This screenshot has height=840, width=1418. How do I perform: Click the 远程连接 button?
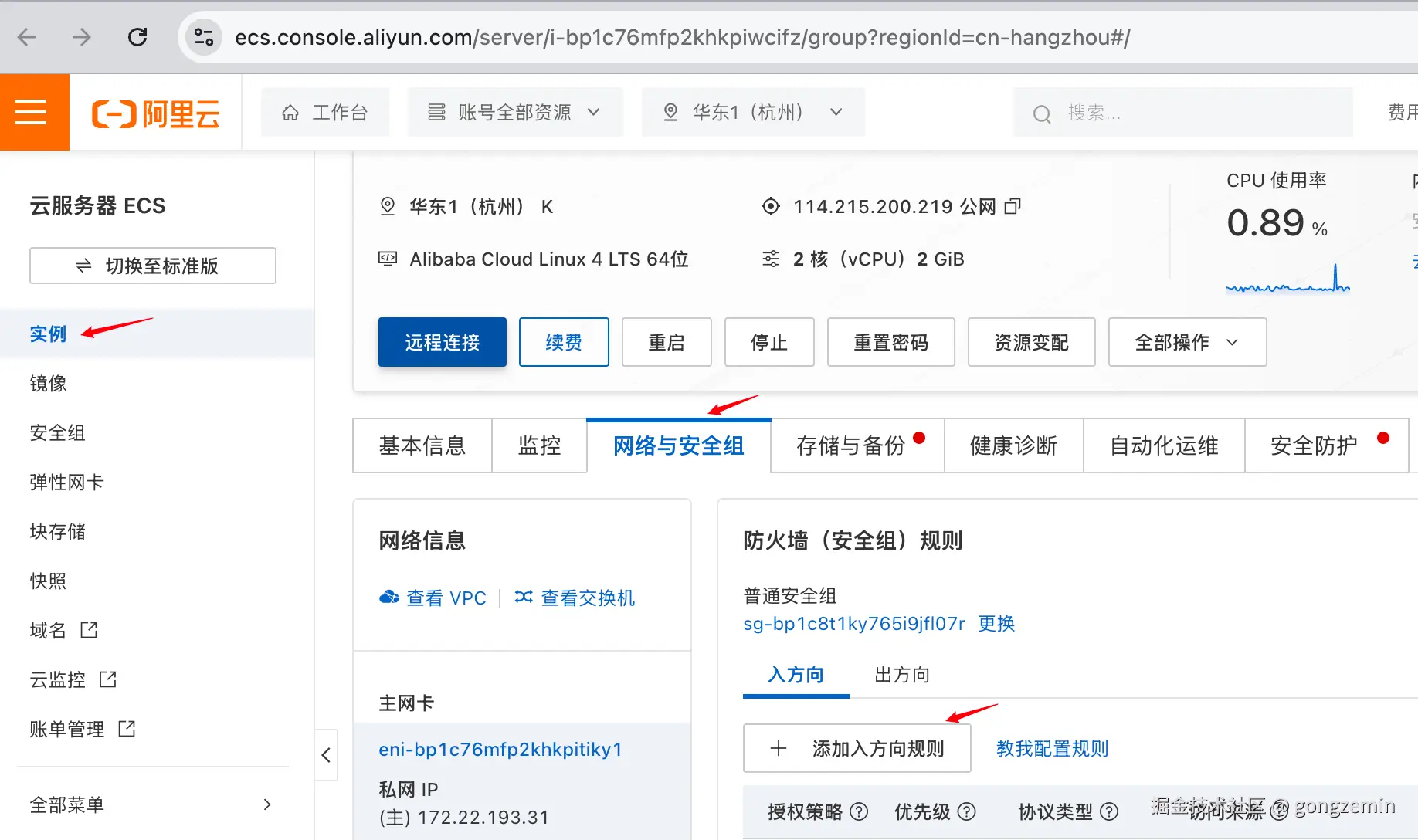443,342
